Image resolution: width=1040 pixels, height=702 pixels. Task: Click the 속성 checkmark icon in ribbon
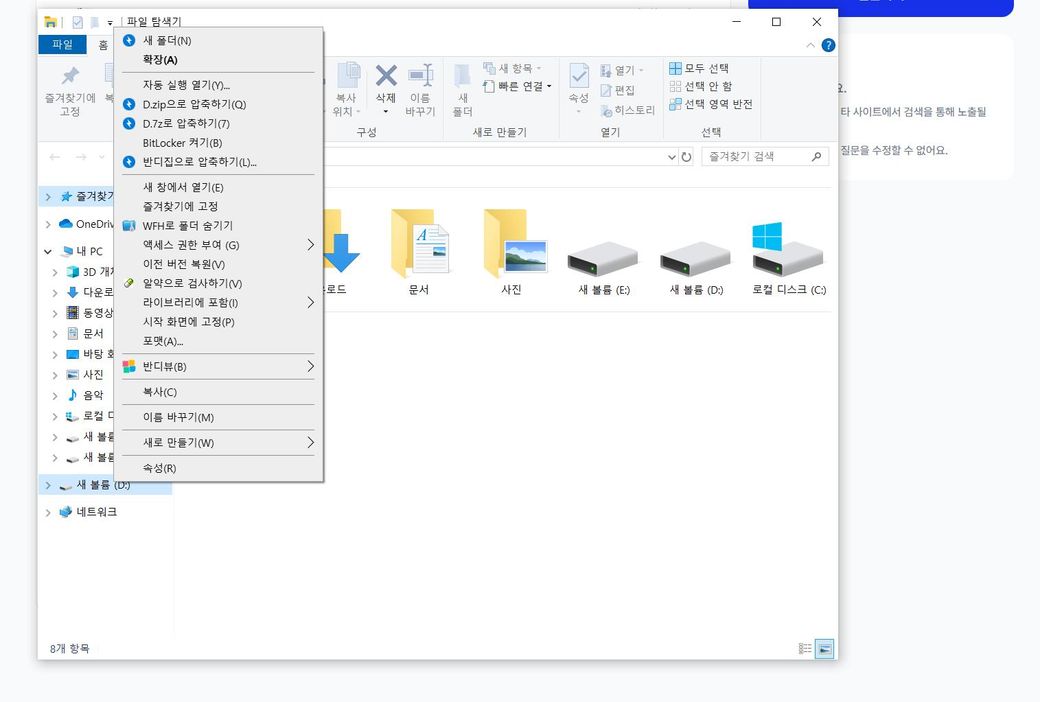pyautogui.click(x=578, y=76)
